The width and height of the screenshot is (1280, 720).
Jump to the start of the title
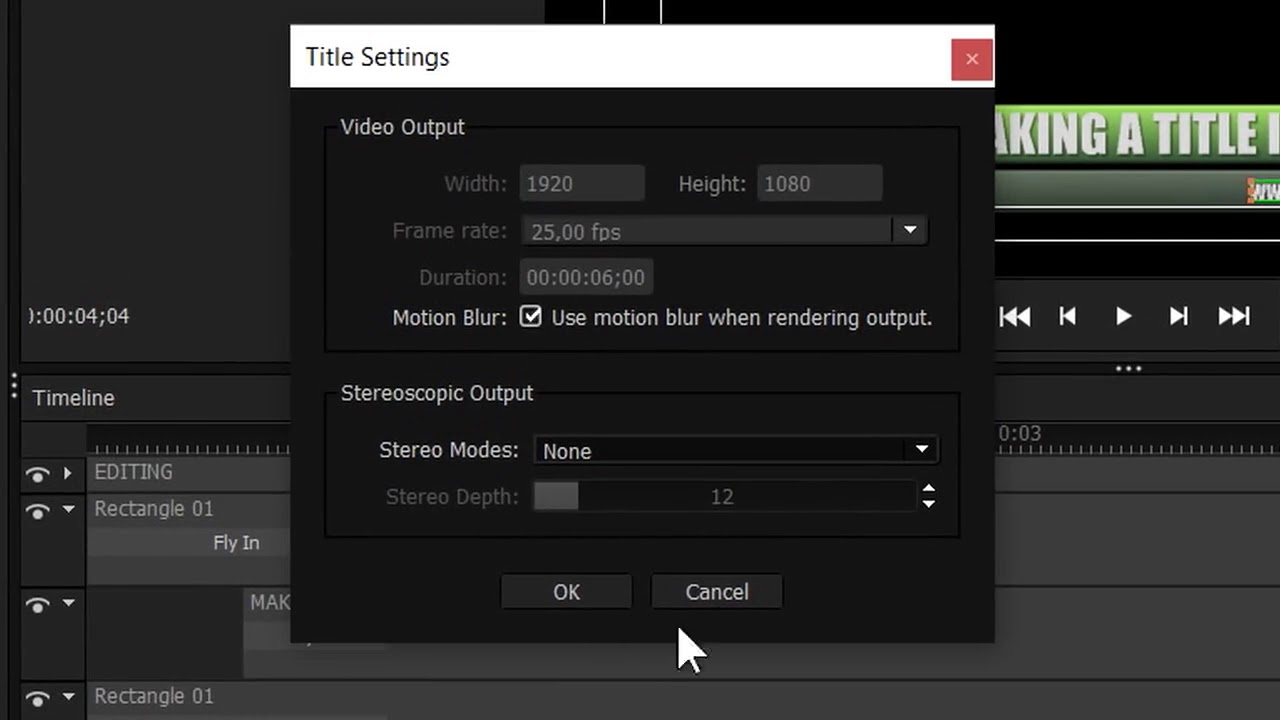pyautogui.click(x=1015, y=317)
